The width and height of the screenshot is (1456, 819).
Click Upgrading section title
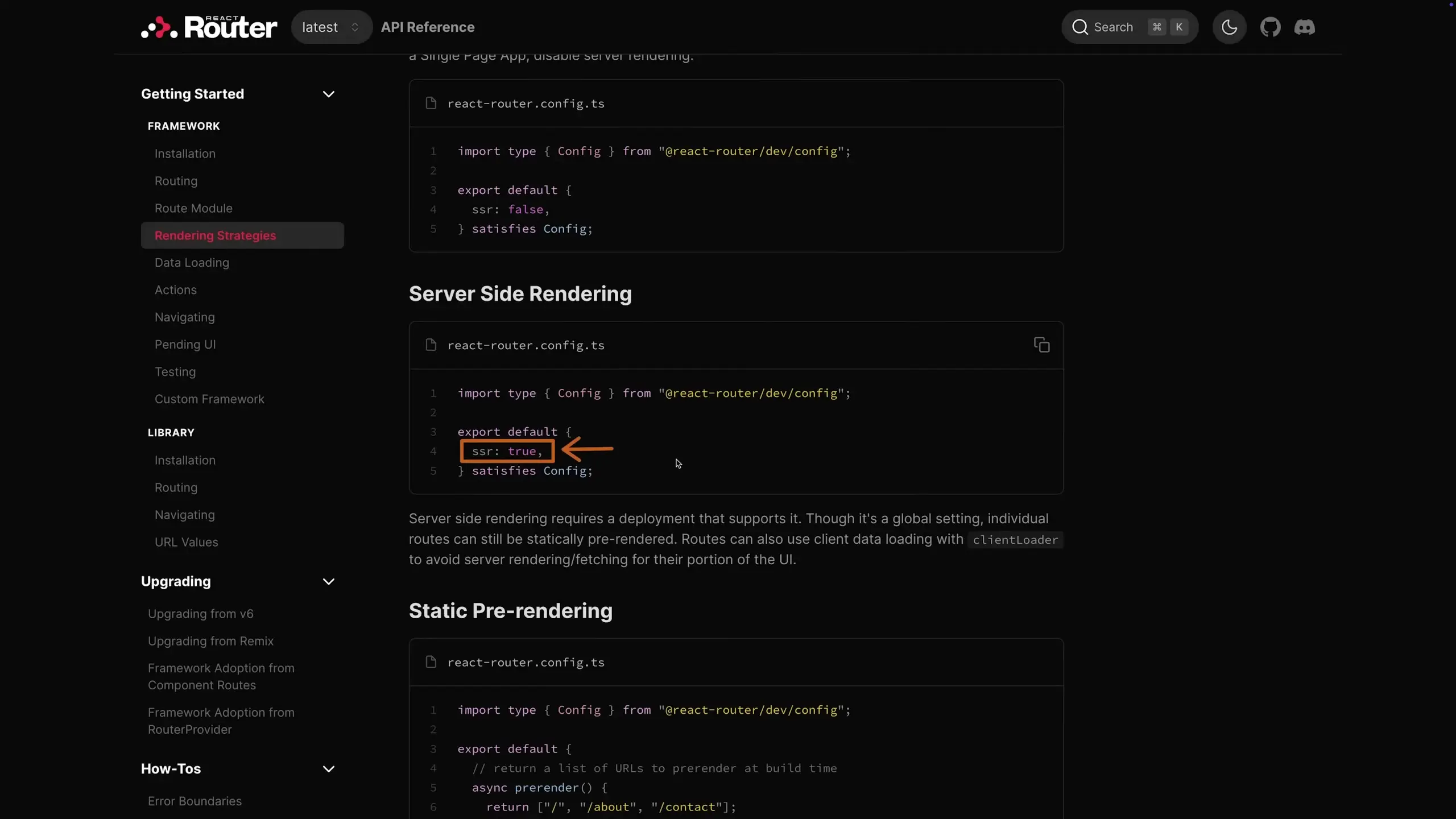[x=175, y=581]
